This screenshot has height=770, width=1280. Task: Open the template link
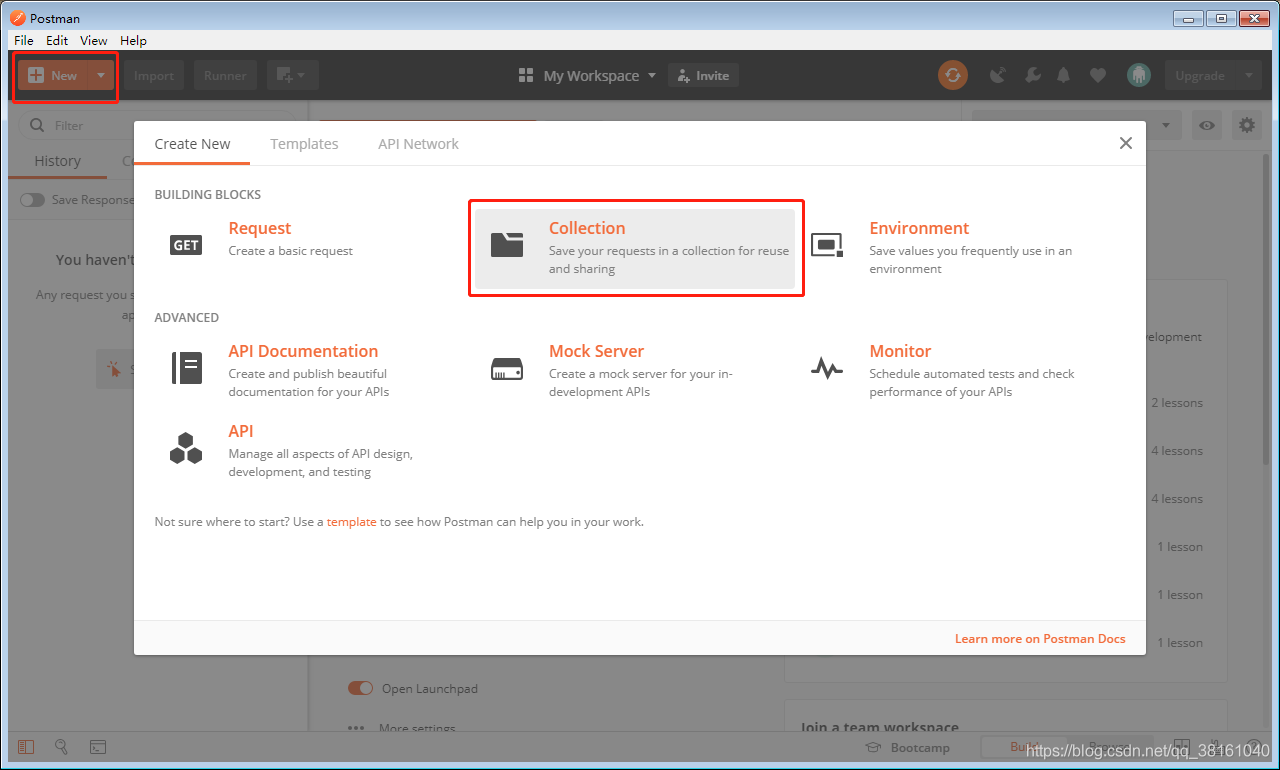(x=351, y=521)
